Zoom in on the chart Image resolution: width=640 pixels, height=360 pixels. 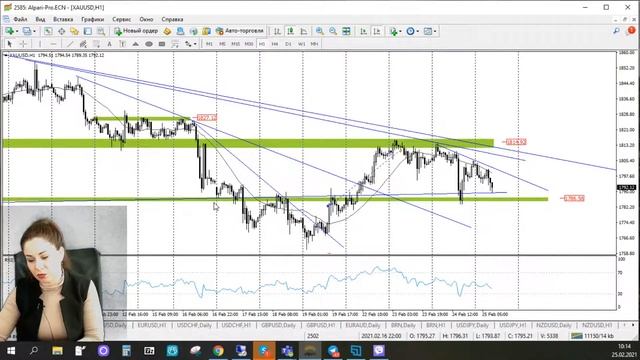[x=320, y=31]
